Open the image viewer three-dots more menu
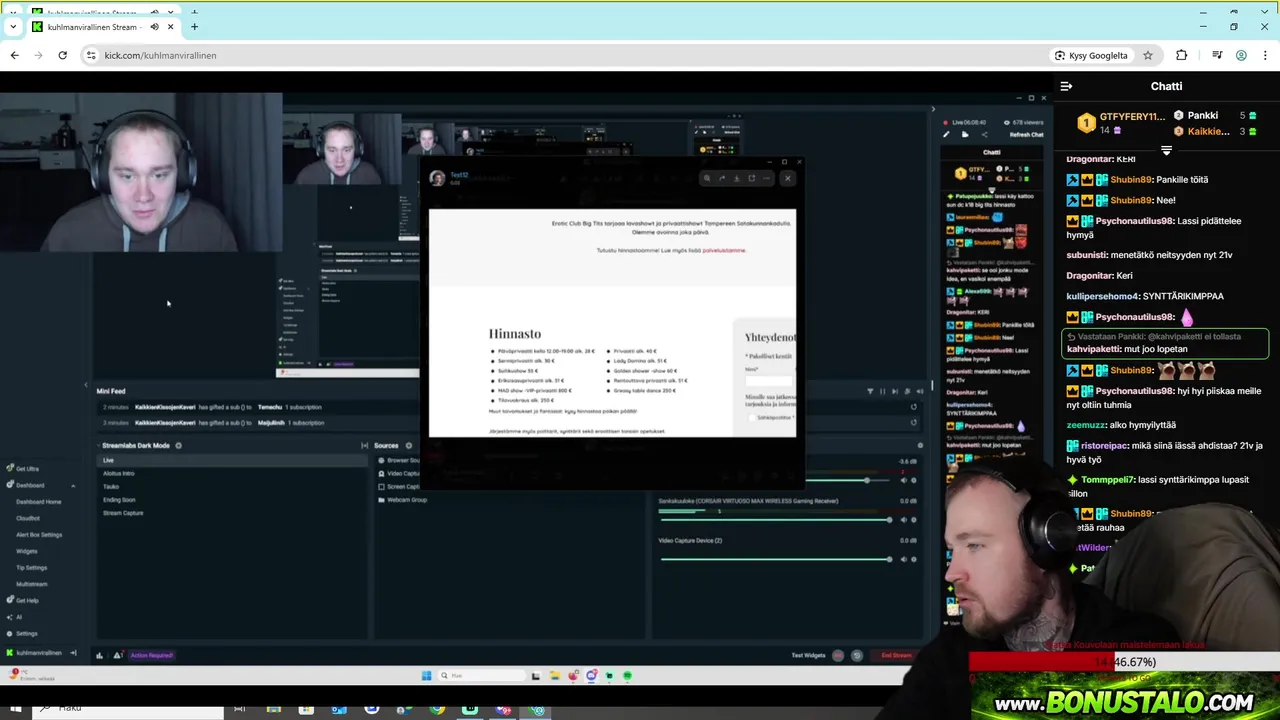Image resolution: width=1280 pixels, height=720 pixels. [x=767, y=178]
